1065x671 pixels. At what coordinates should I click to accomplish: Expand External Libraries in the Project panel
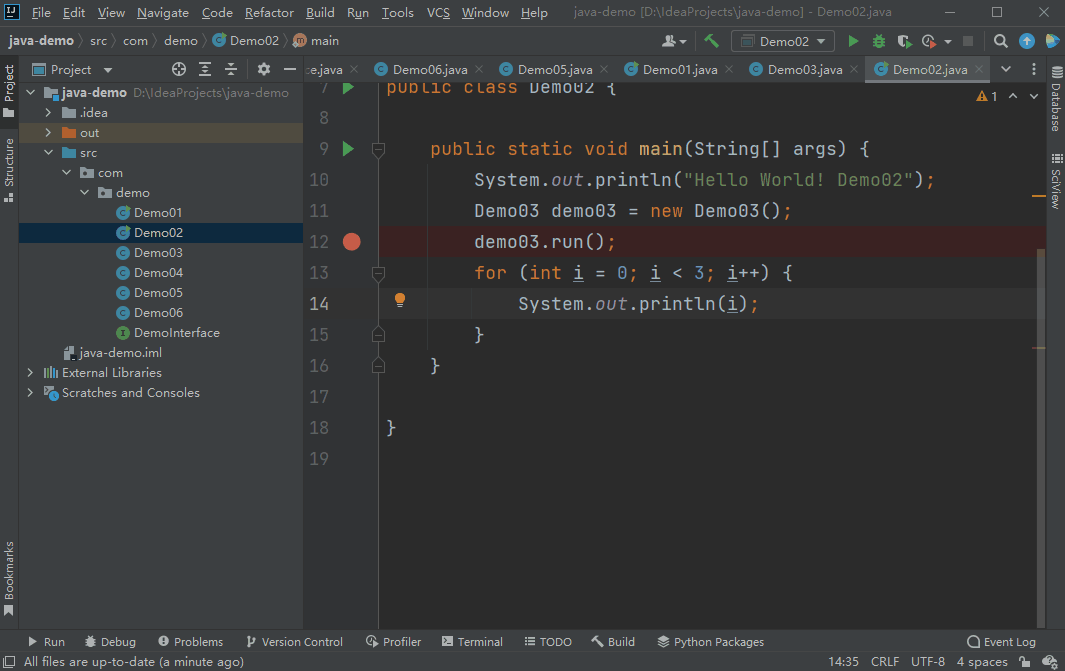click(30, 372)
